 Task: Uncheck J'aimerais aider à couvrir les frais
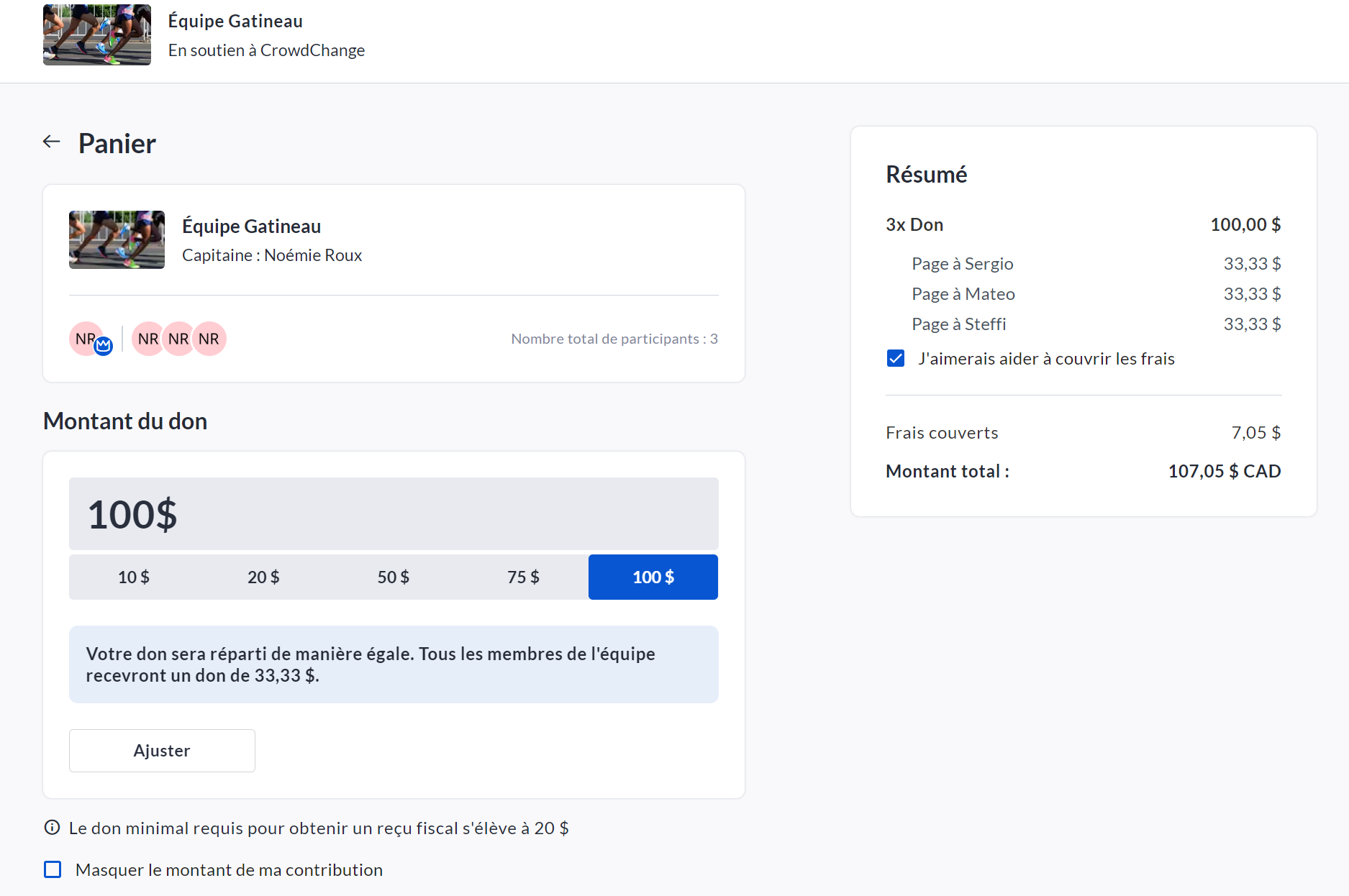[x=896, y=358]
